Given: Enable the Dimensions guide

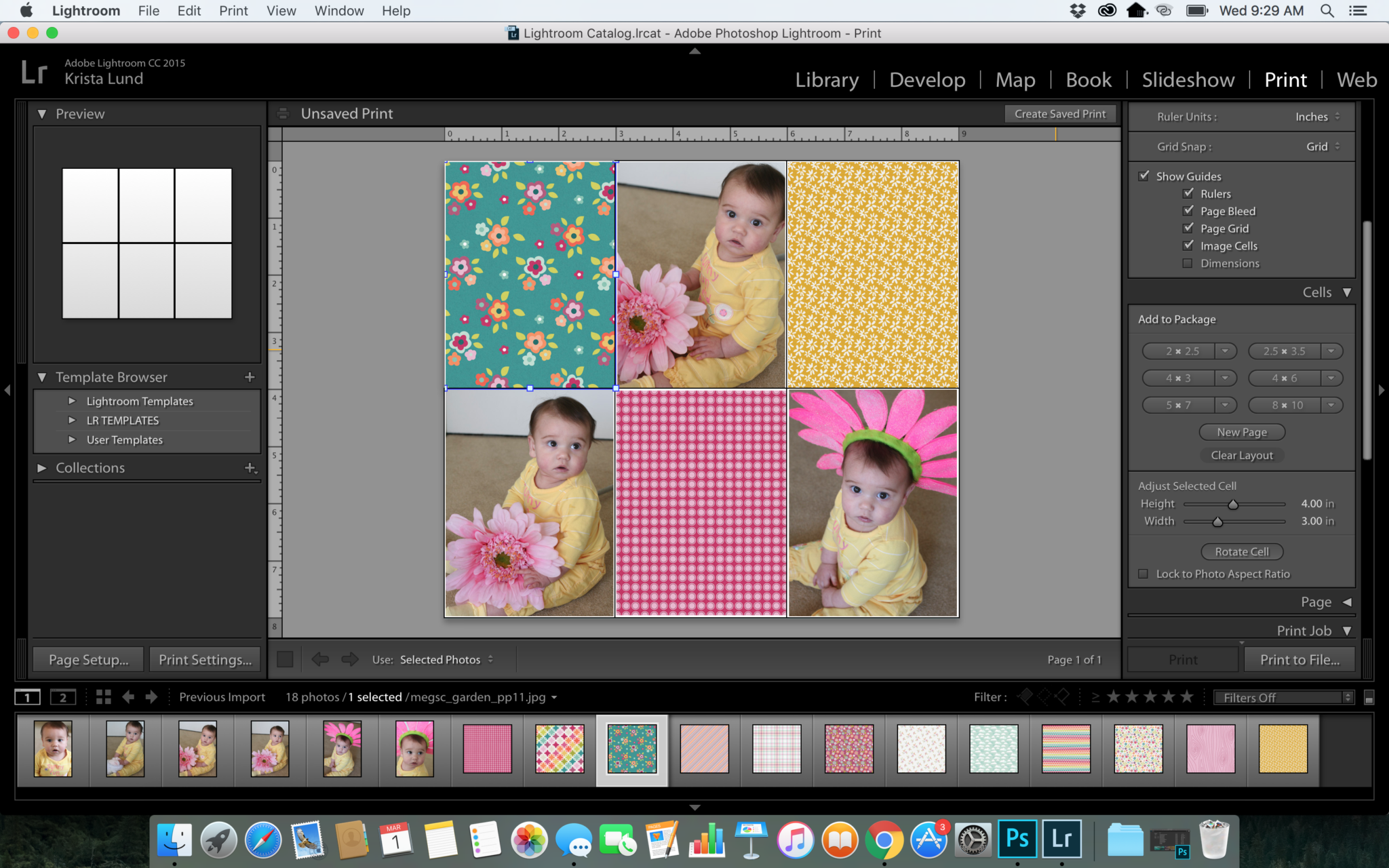Looking at the screenshot, I should click(x=1187, y=263).
